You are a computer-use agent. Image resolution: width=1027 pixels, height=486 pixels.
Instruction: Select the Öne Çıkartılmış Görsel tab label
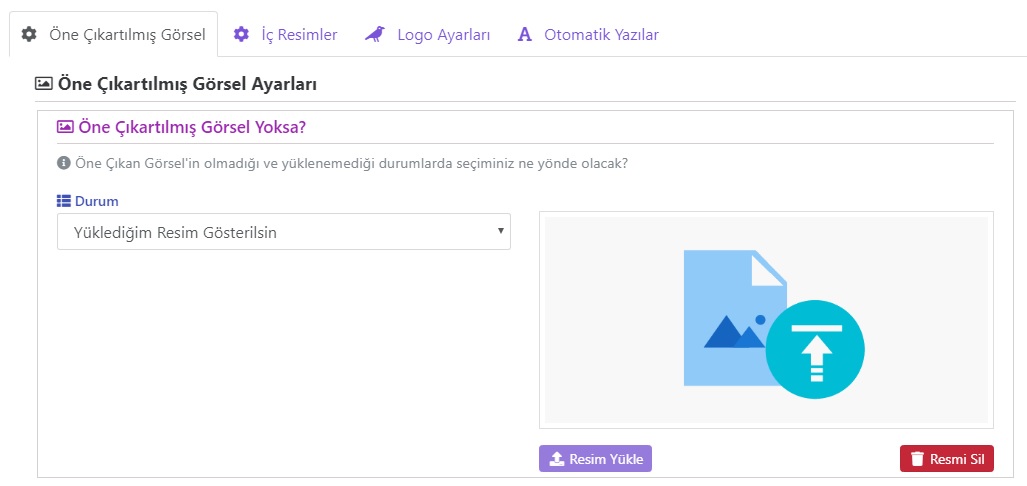click(127, 34)
